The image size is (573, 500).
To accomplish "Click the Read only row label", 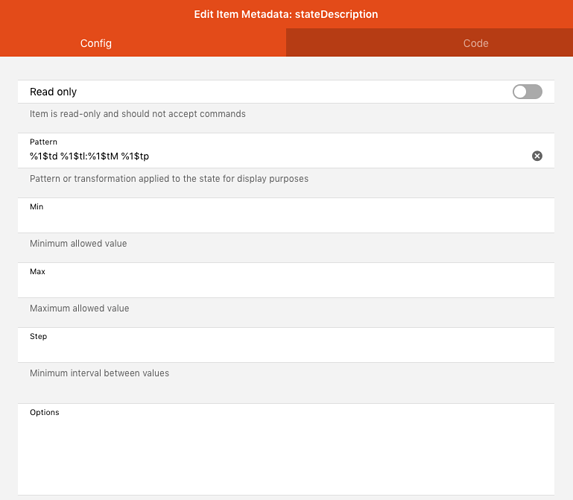I will click(x=53, y=92).
